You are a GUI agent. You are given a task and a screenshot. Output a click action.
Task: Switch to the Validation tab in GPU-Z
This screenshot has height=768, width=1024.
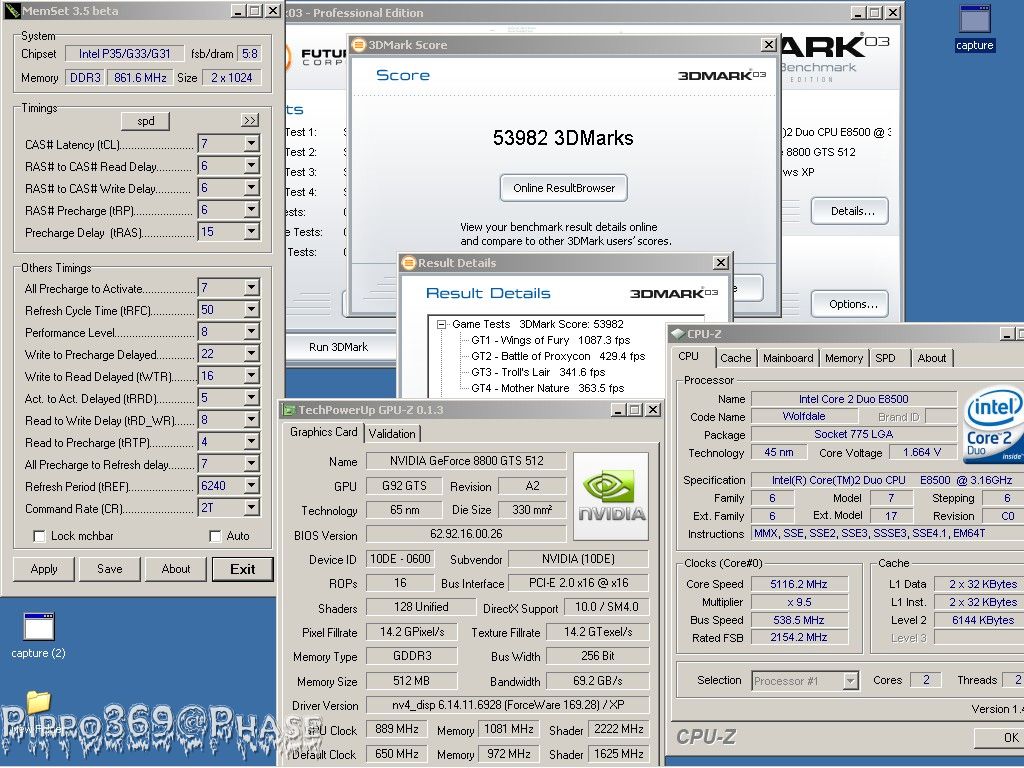click(392, 434)
